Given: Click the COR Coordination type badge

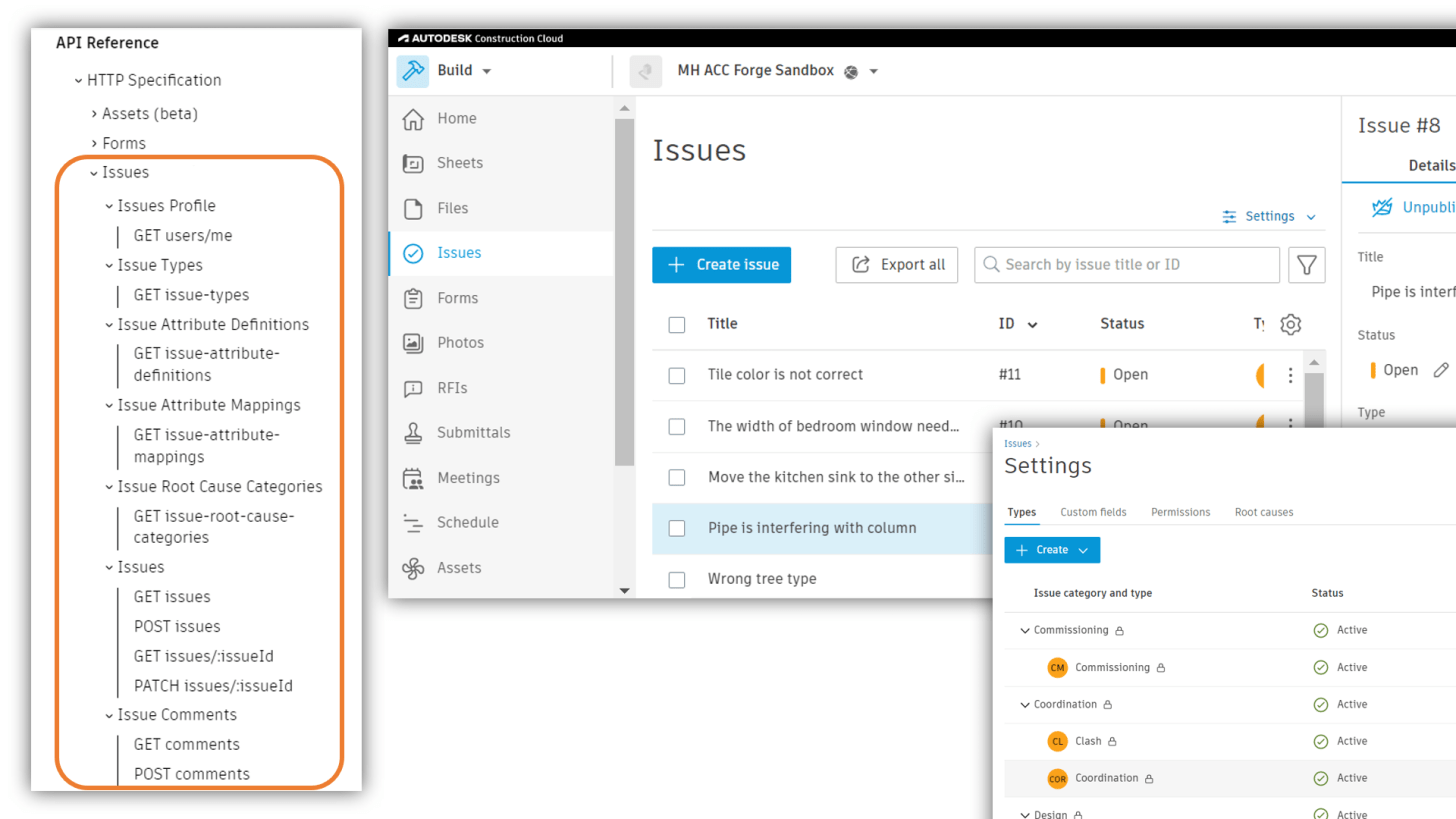Looking at the screenshot, I should pos(1057,778).
